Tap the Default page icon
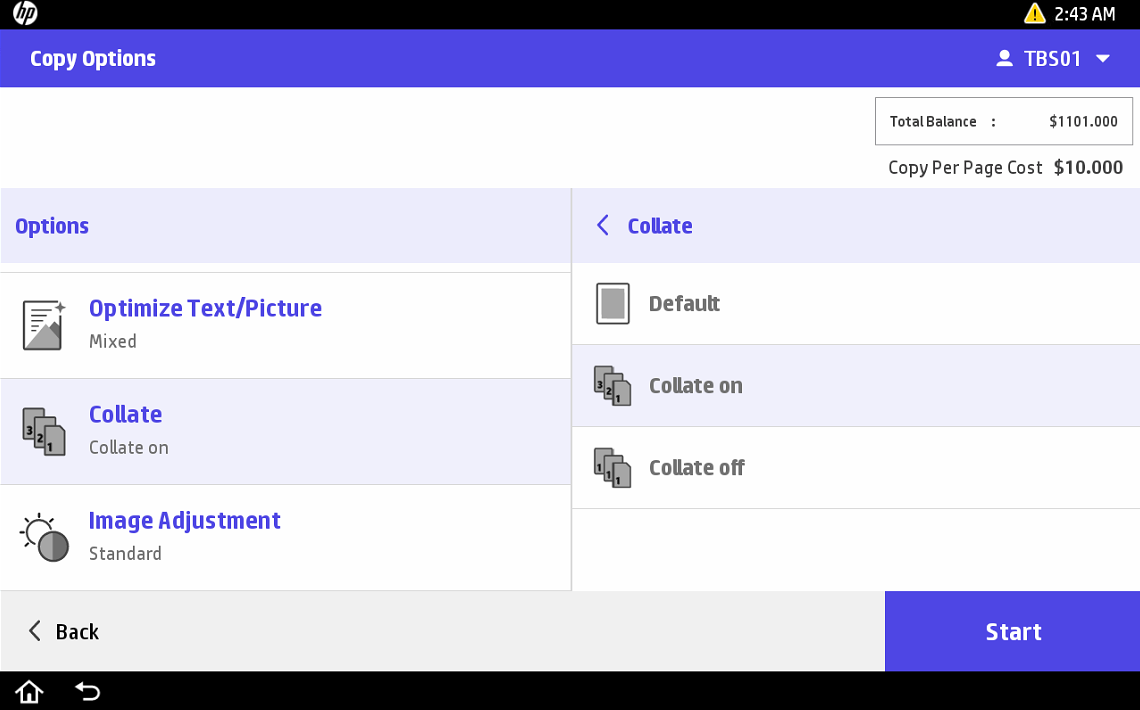The width and height of the screenshot is (1140, 710). (612, 304)
